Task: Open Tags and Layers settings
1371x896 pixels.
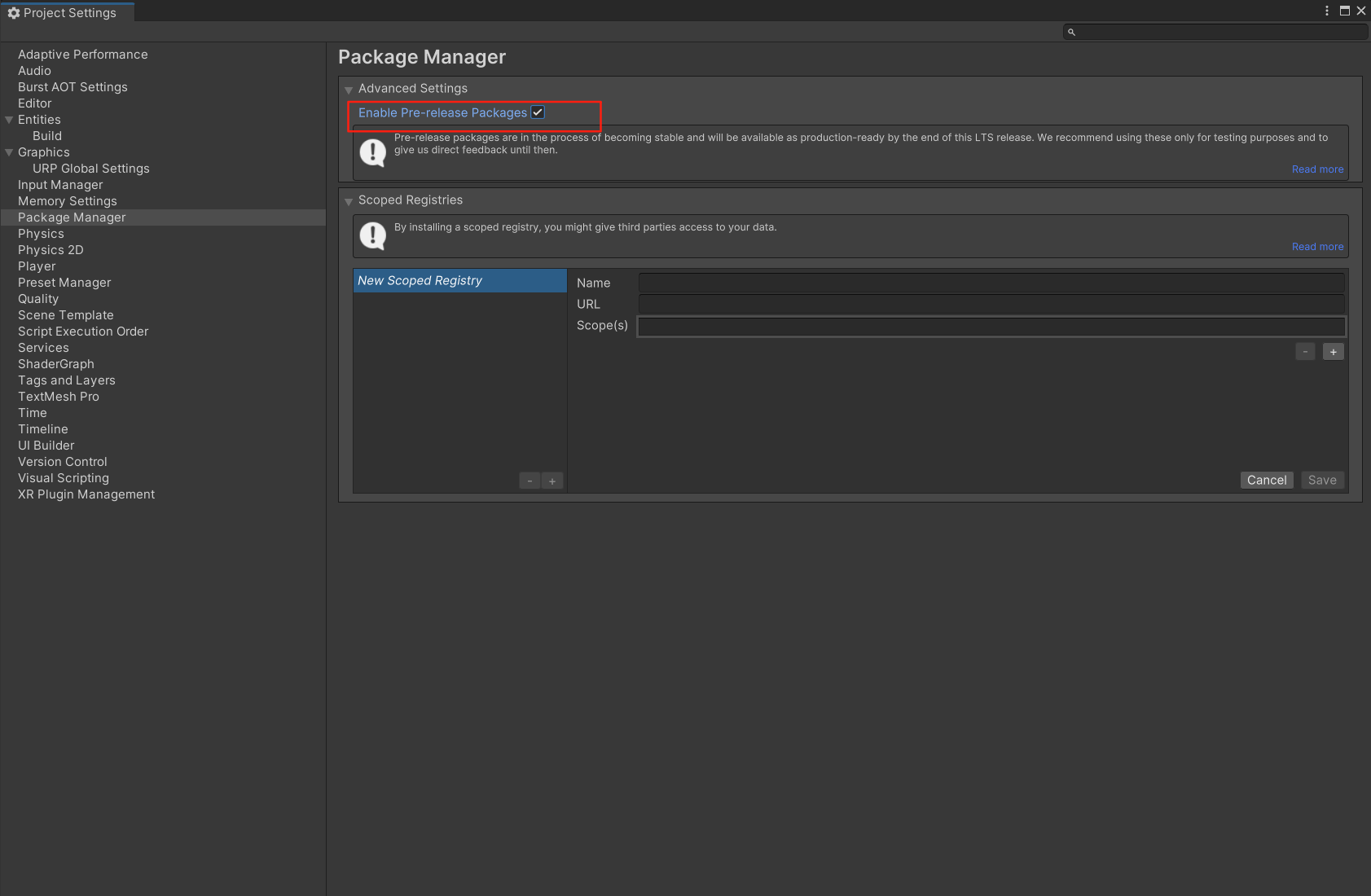Action: tap(67, 380)
